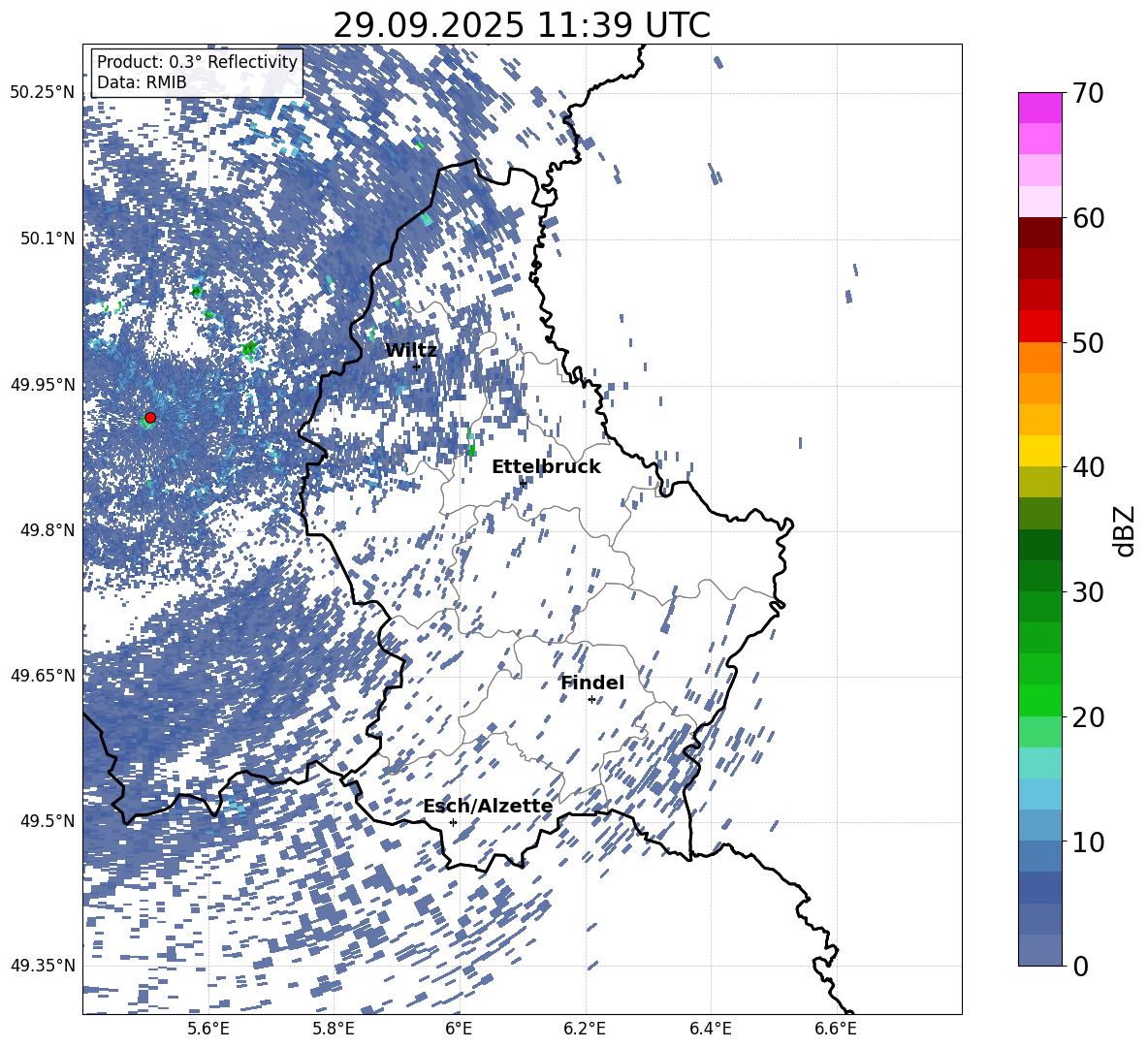
Task: Click the 30 value on colorbar
Action: pos(1087,592)
